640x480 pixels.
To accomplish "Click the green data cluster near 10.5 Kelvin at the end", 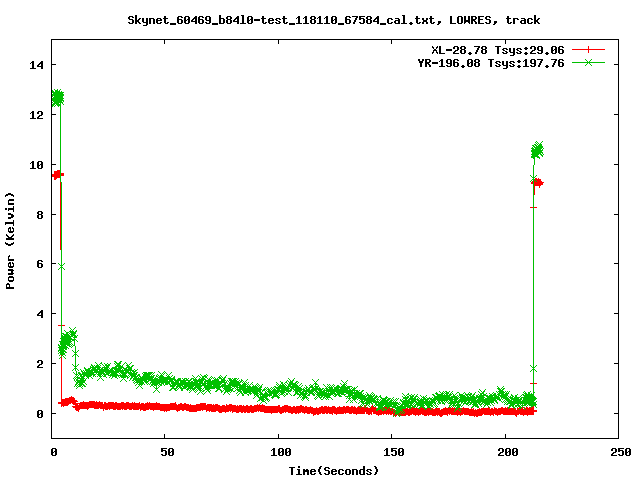I will point(537,151).
